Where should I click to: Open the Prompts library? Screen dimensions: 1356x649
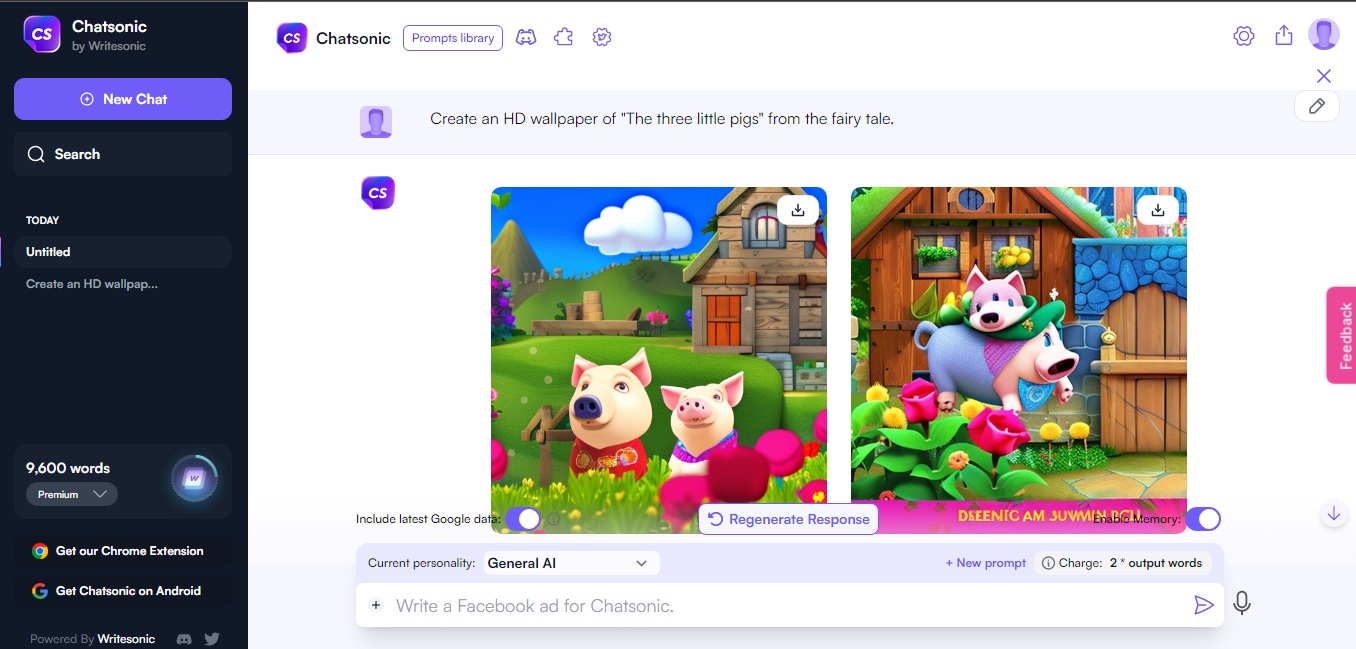tap(453, 38)
